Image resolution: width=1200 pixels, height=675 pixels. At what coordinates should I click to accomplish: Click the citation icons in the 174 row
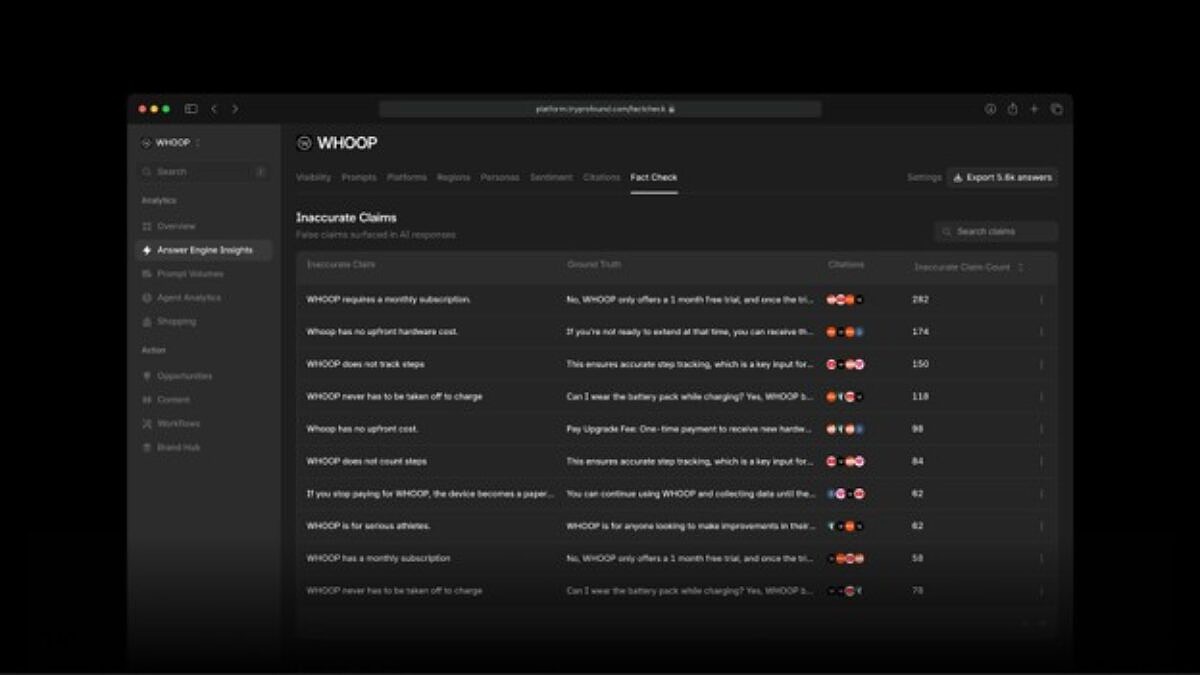[x=846, y=332]
